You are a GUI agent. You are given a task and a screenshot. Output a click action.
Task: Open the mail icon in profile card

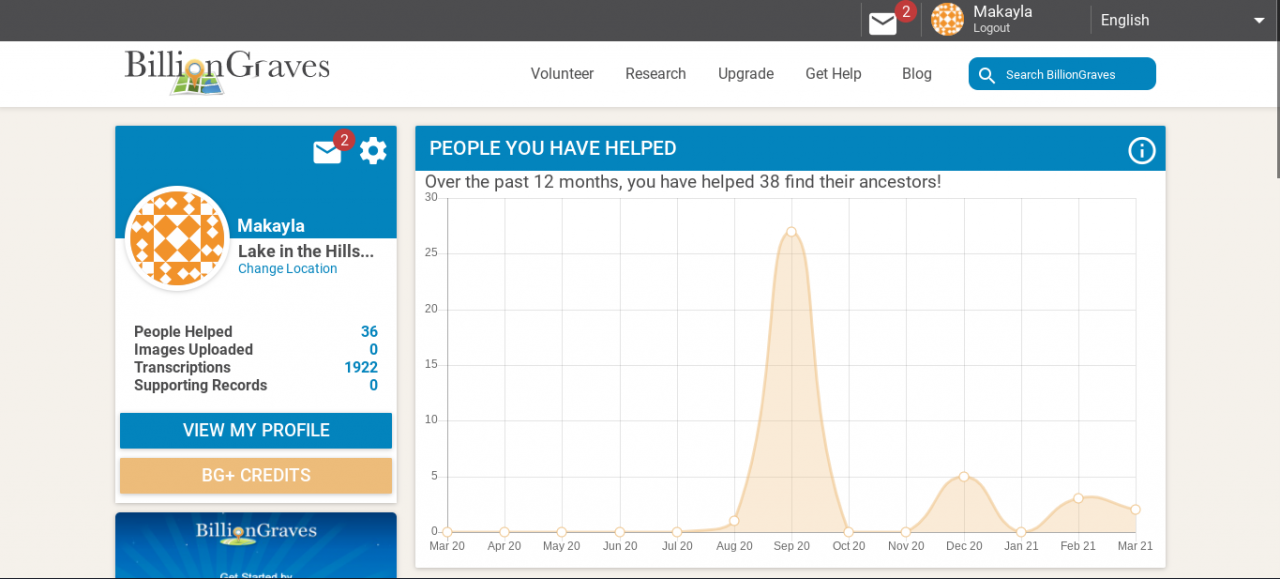pos(327,152)
